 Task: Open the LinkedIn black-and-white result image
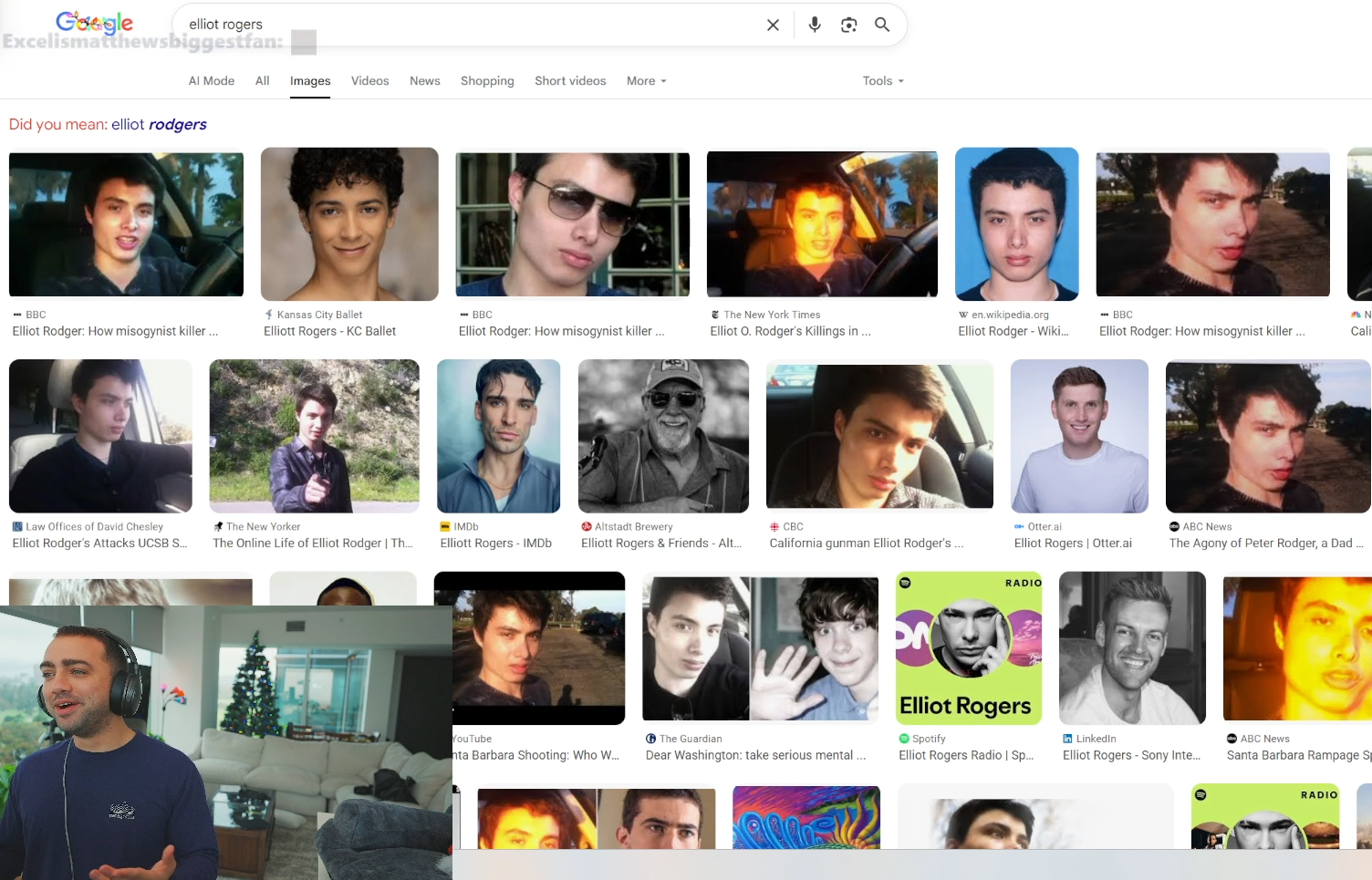[1132, 648]
